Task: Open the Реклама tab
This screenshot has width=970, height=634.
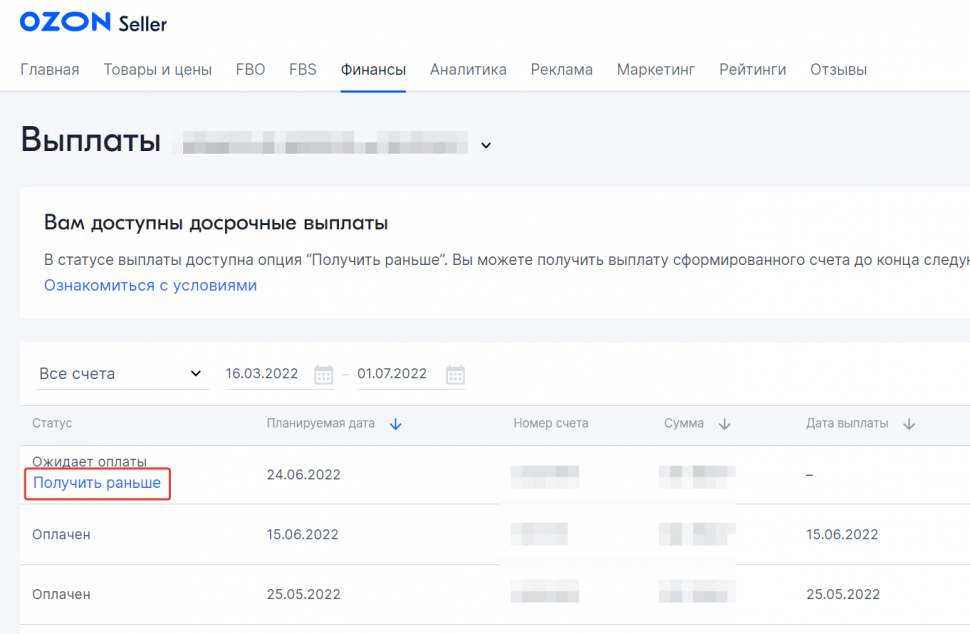Action: [562, 69]
